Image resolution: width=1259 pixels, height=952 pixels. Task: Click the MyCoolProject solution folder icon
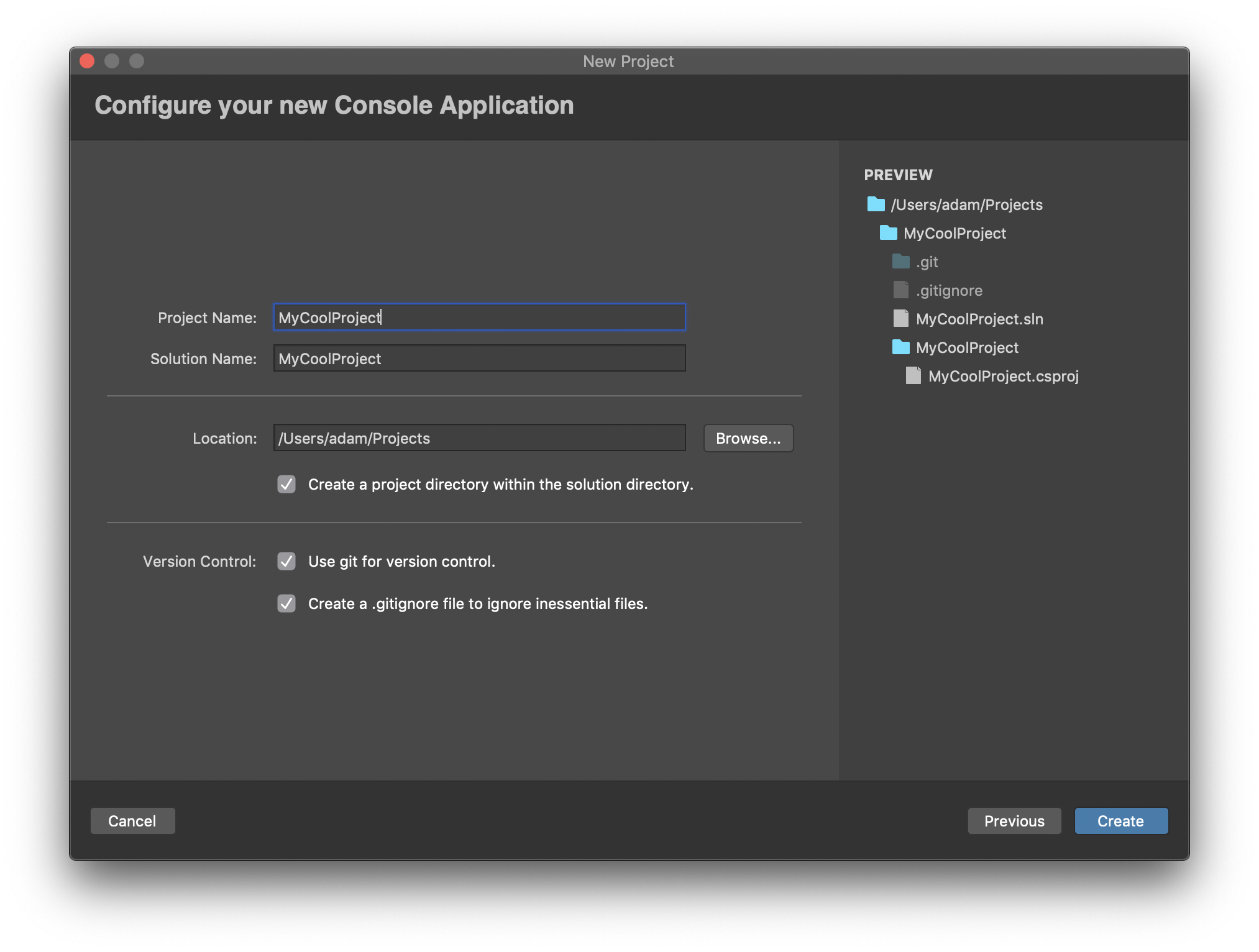coord(889,233)
